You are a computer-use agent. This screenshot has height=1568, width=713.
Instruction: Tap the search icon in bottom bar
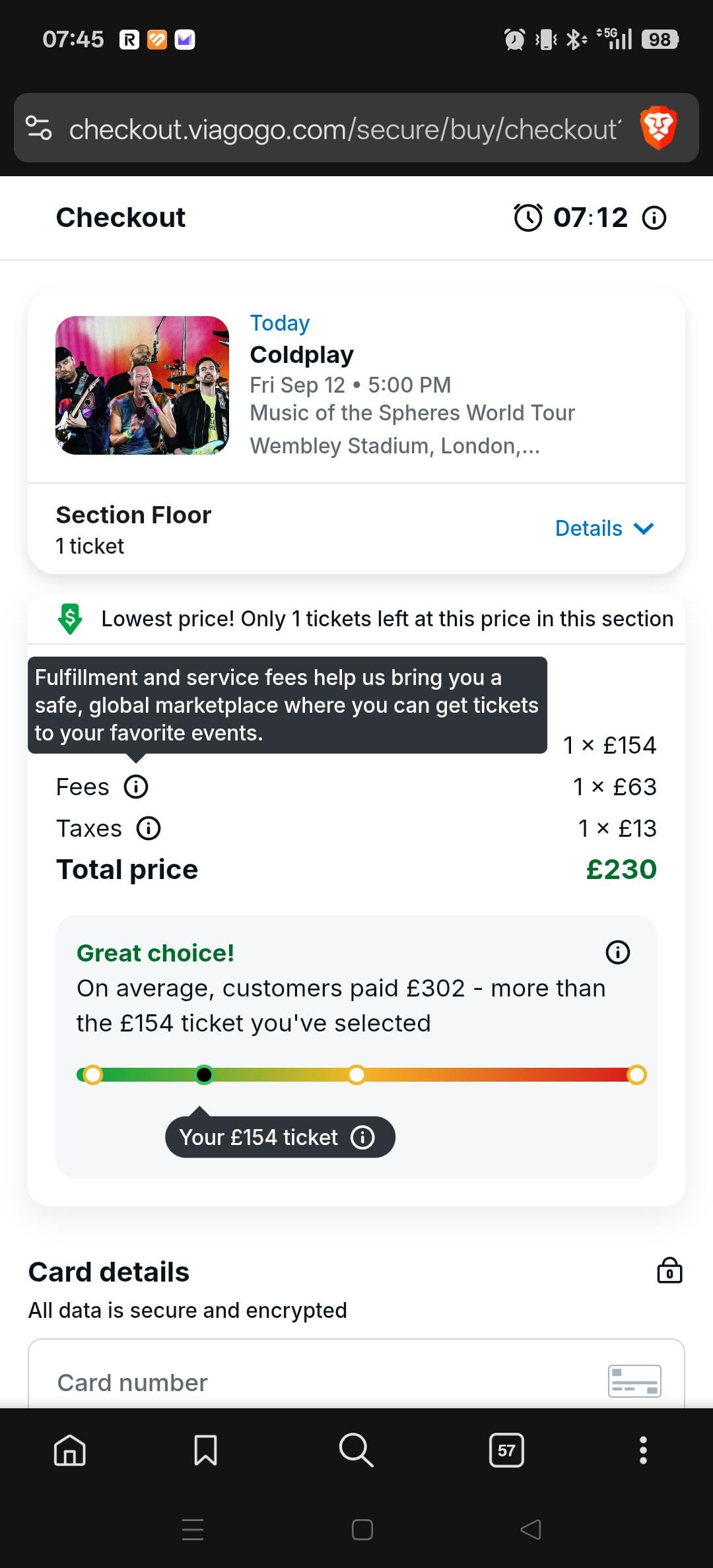[356, 1450]
